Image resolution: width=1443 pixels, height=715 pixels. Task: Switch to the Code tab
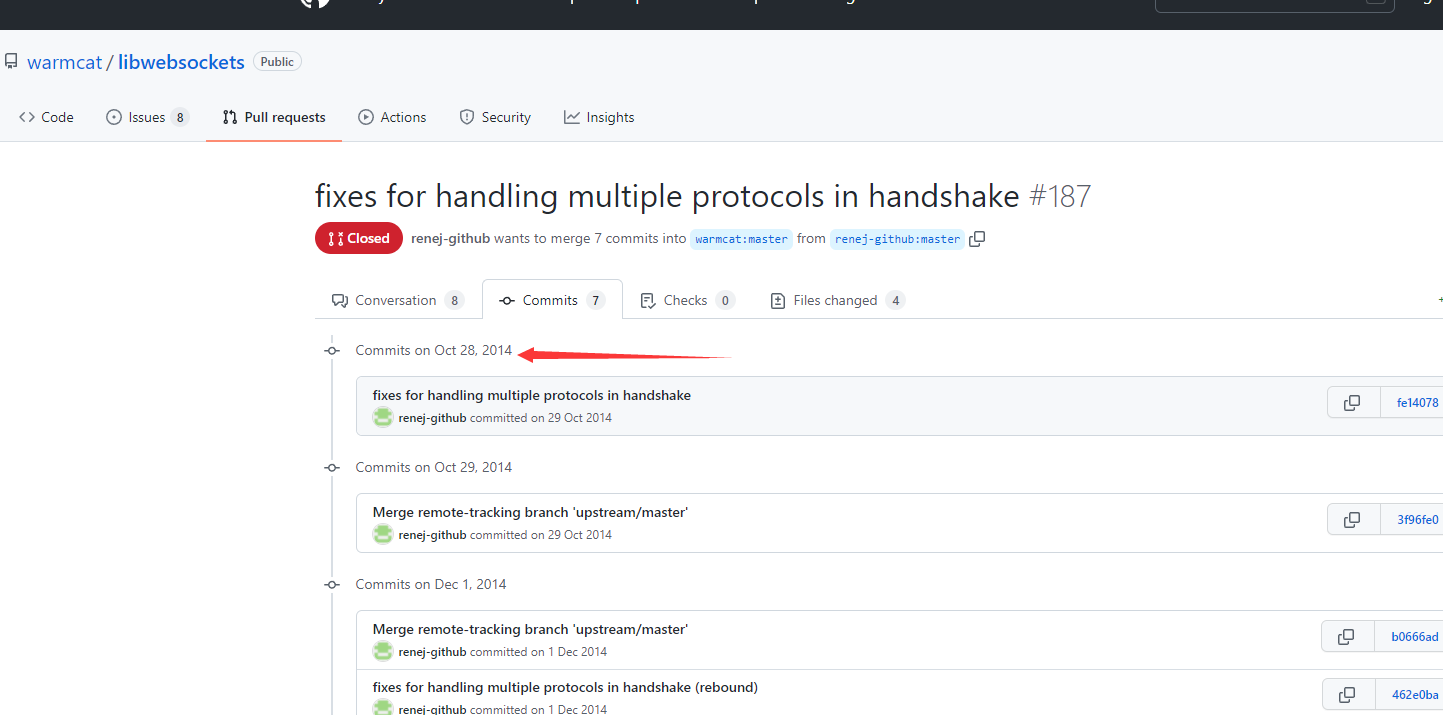(46, 117)
